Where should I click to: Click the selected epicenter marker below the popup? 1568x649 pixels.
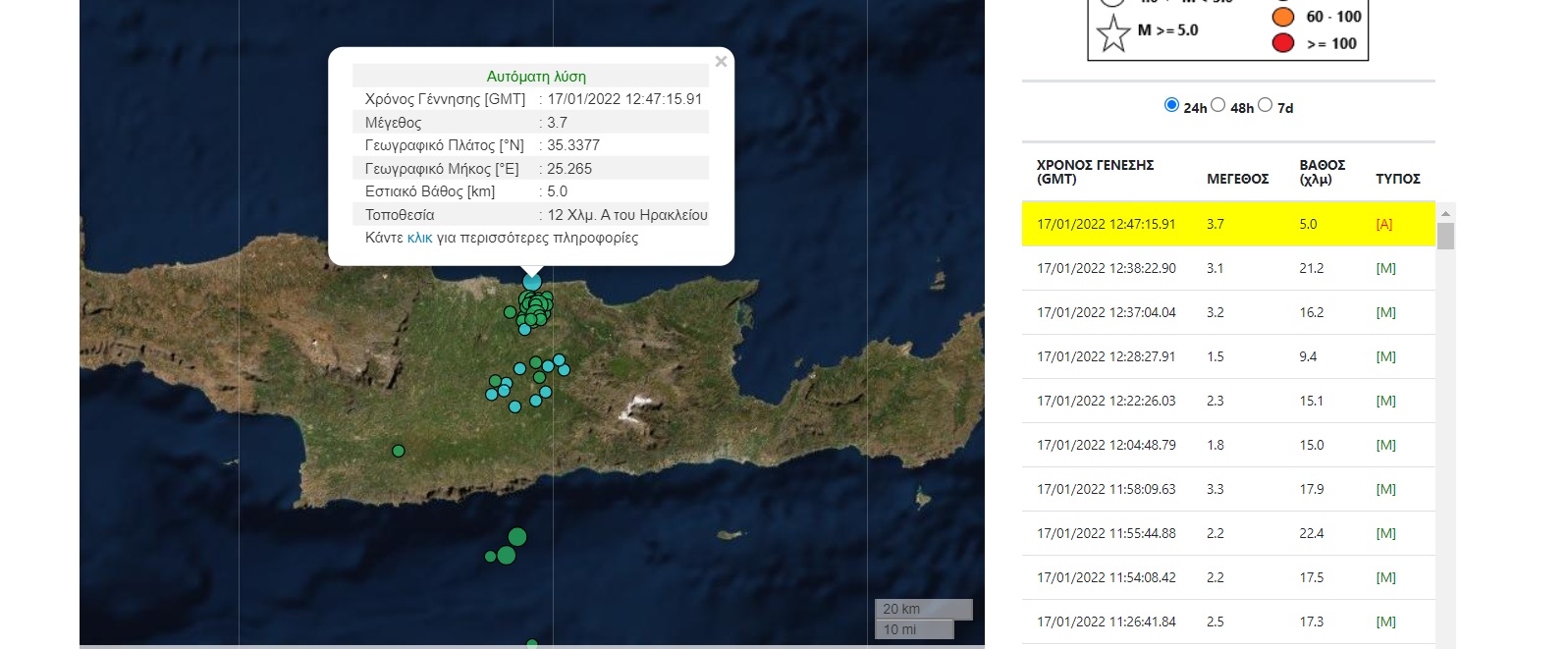(x=532, y=283)
